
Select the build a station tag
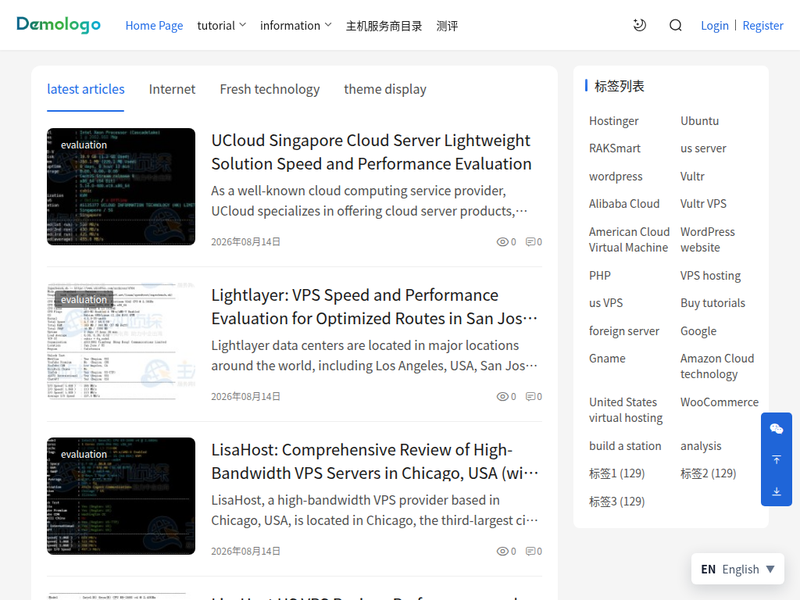pyautogui.click(x=624, y=446)
